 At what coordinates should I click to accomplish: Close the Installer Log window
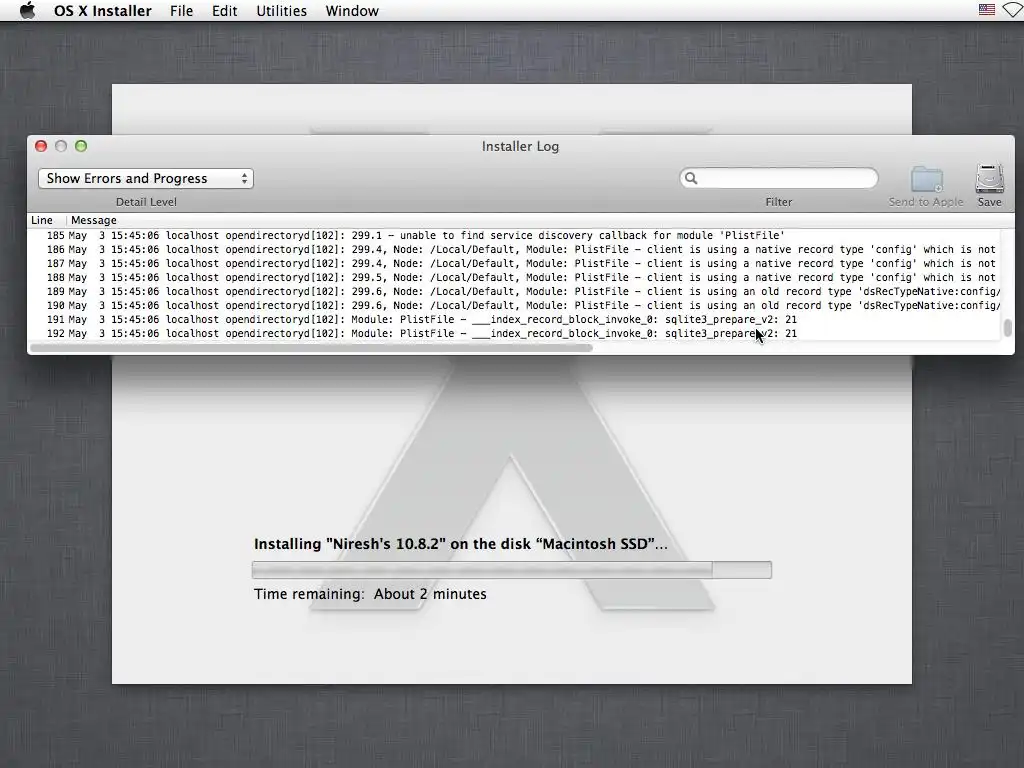click(x=41, y=146)
